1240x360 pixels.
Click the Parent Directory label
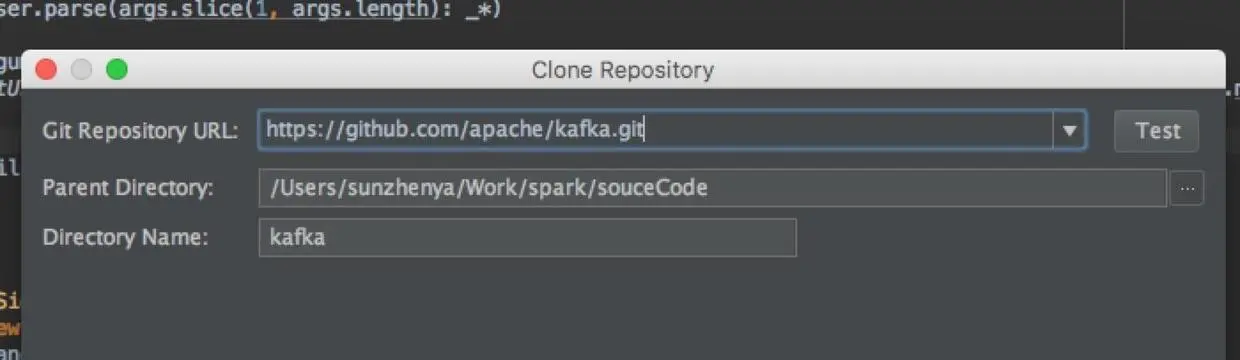pyautogui.click(x=128, y=188)
